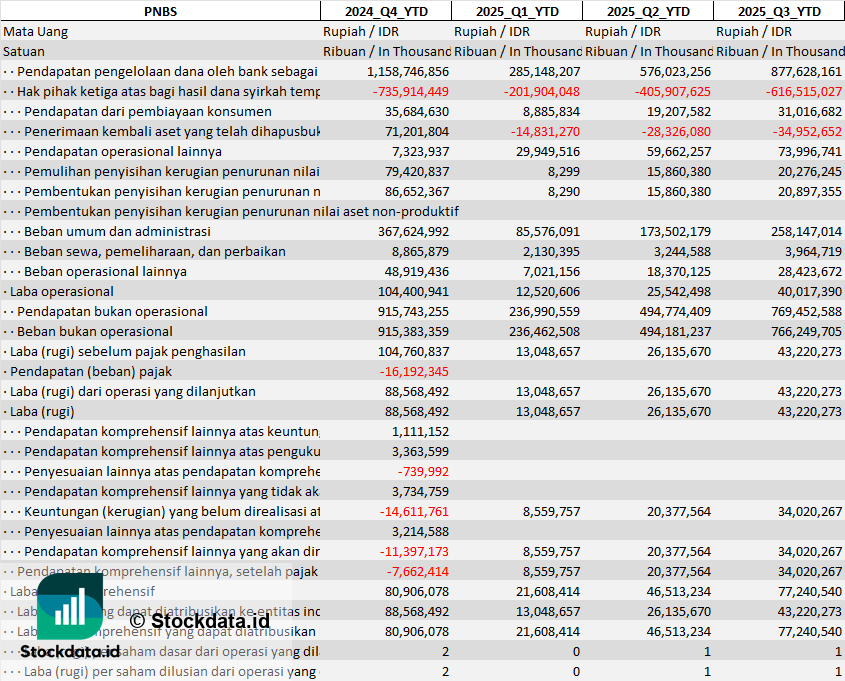
Task: Click the Pendapatan bukan operasional row label
Action: coord(112,311)
